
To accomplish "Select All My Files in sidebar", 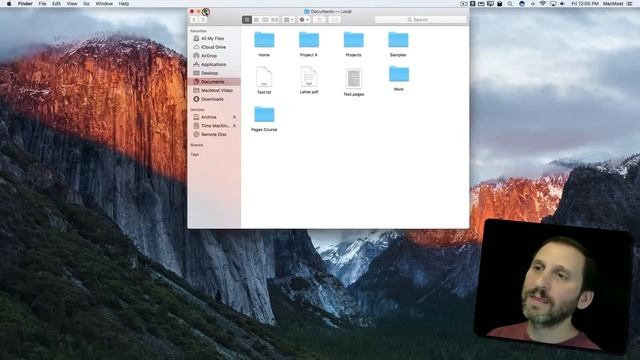I will pyautogui.click(x=214, y=38).
